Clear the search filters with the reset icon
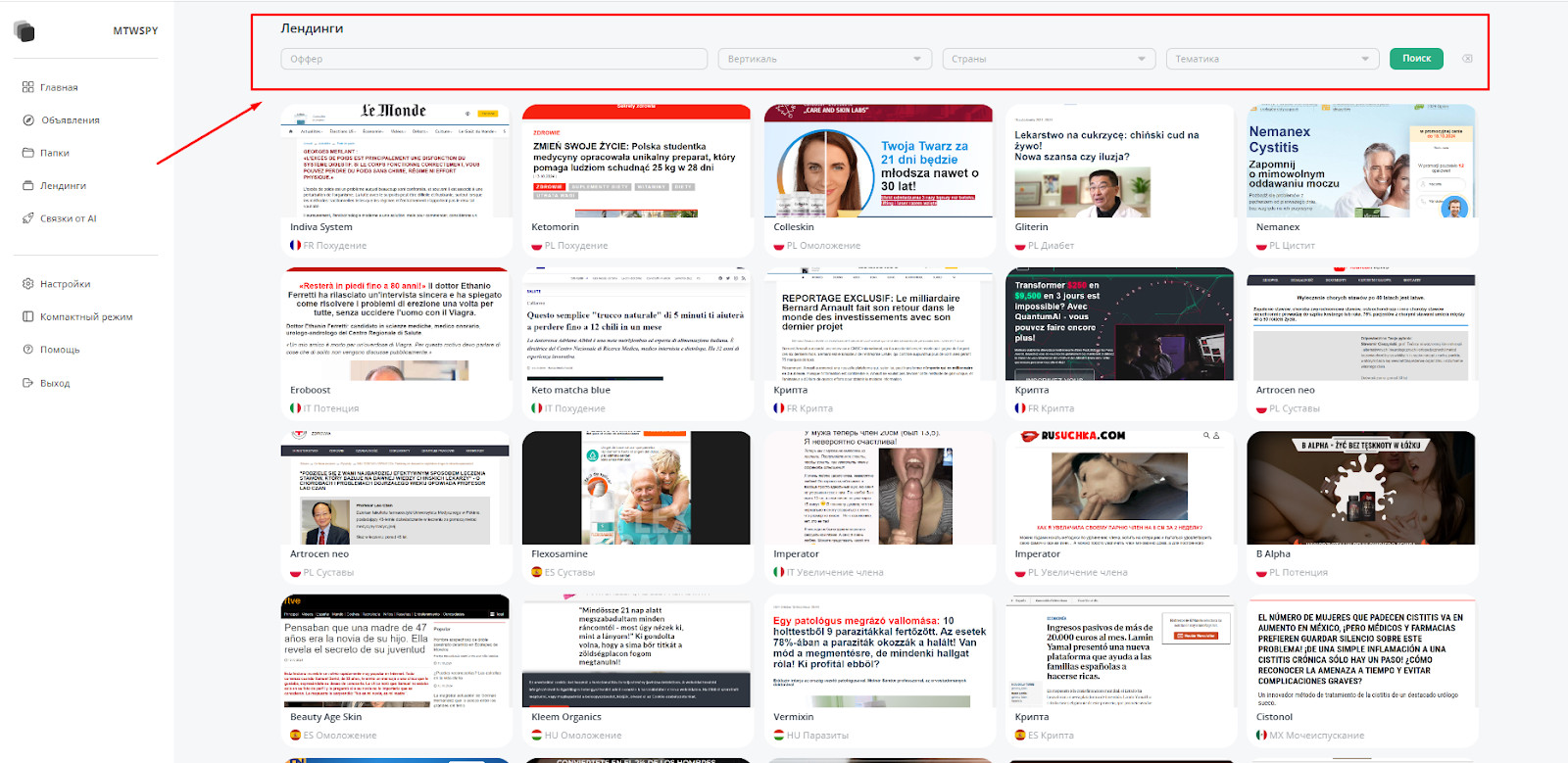Viewport: 1568px width, 763px height. 1467,59
